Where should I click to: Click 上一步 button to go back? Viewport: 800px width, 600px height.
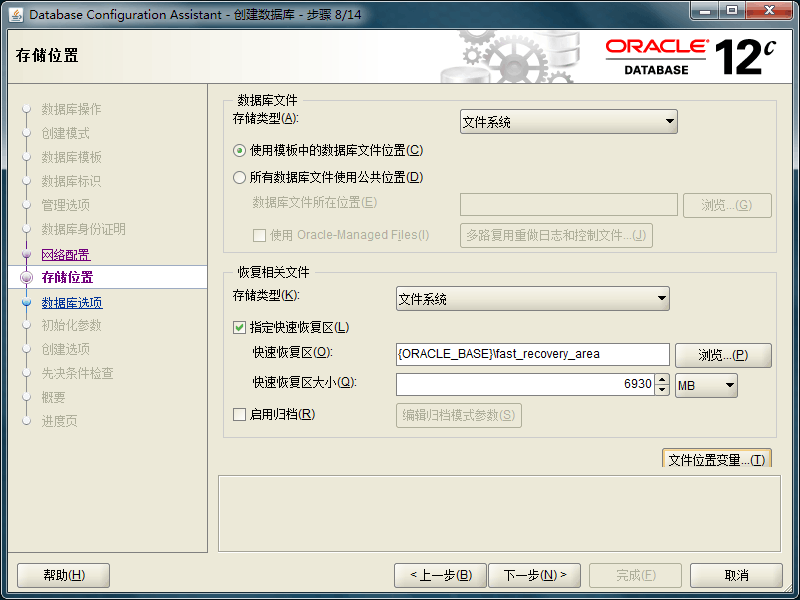pos(440,575)
